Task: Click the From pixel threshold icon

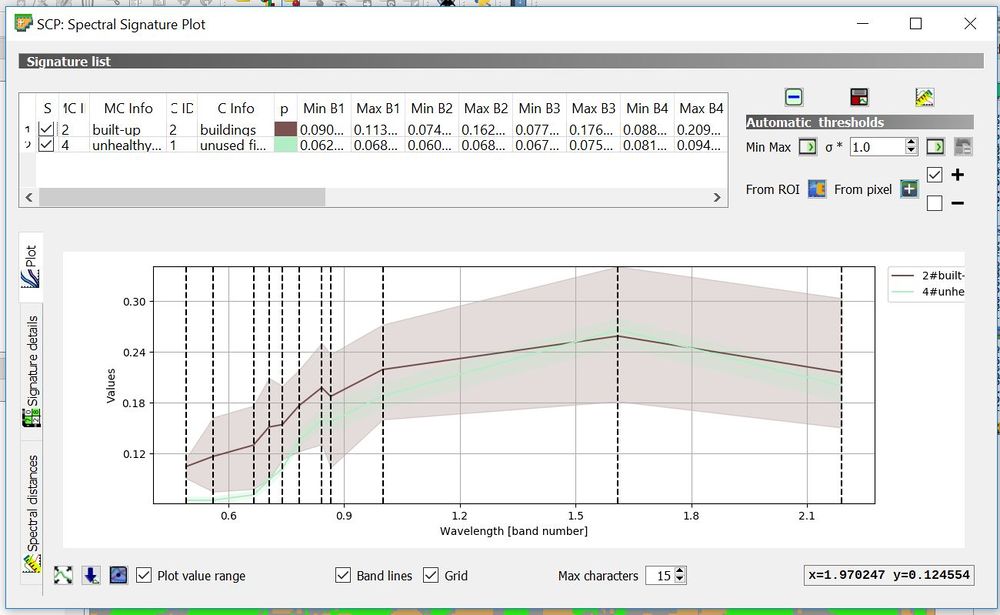Action: tap(908, 189)
